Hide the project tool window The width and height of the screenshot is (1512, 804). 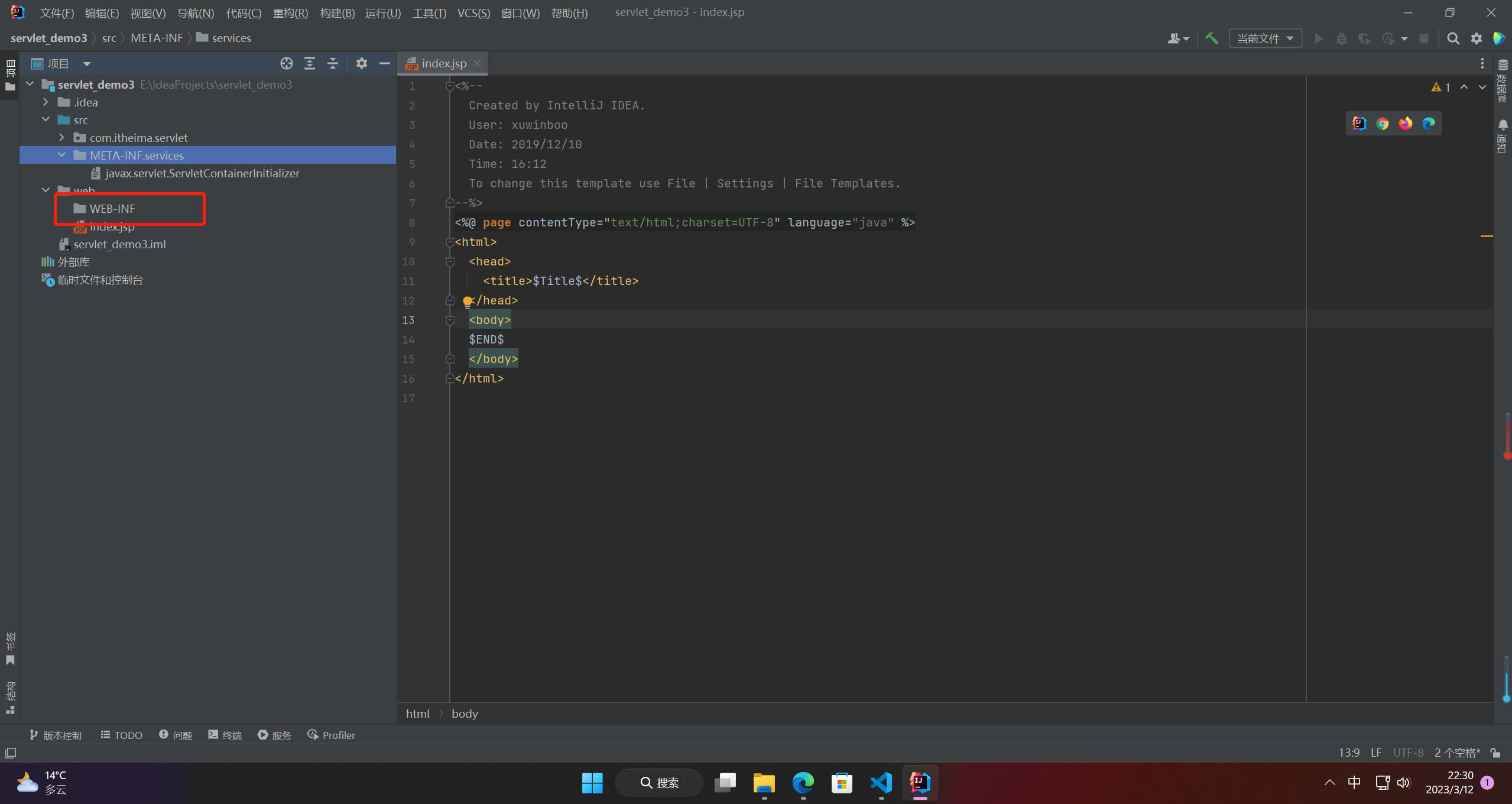(x=385, y=63)
